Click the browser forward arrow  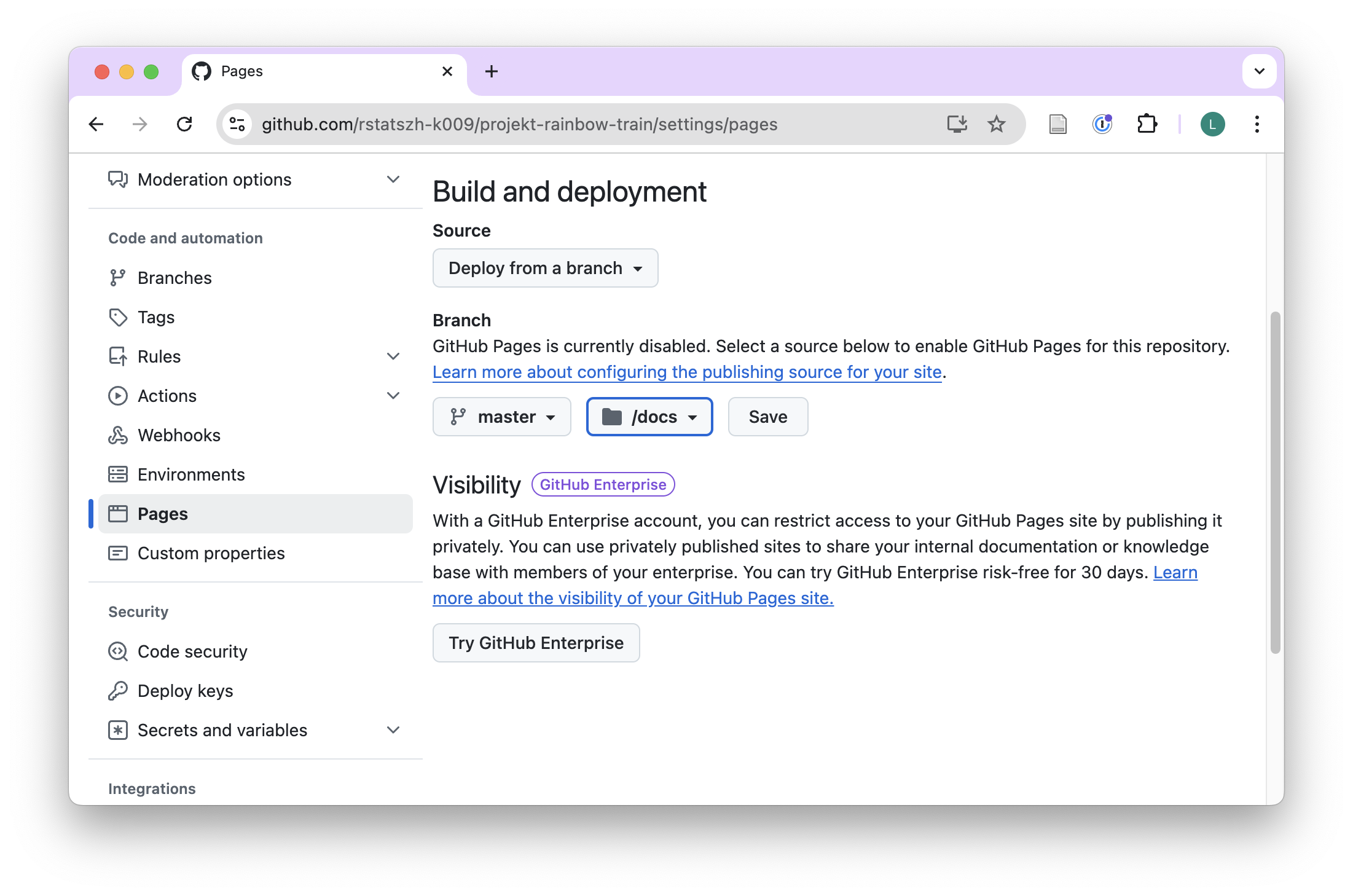(140, 124)
